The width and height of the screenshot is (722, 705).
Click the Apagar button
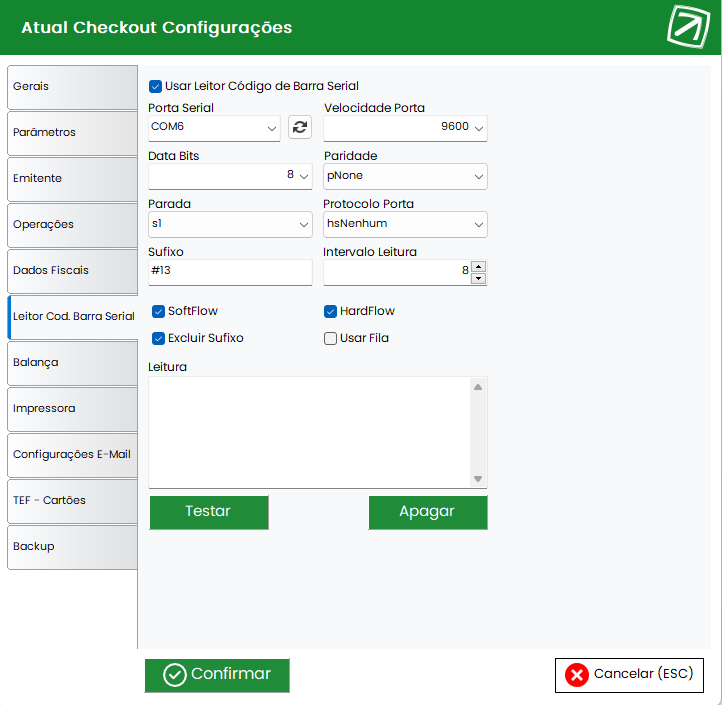click(x=428, y=512)
